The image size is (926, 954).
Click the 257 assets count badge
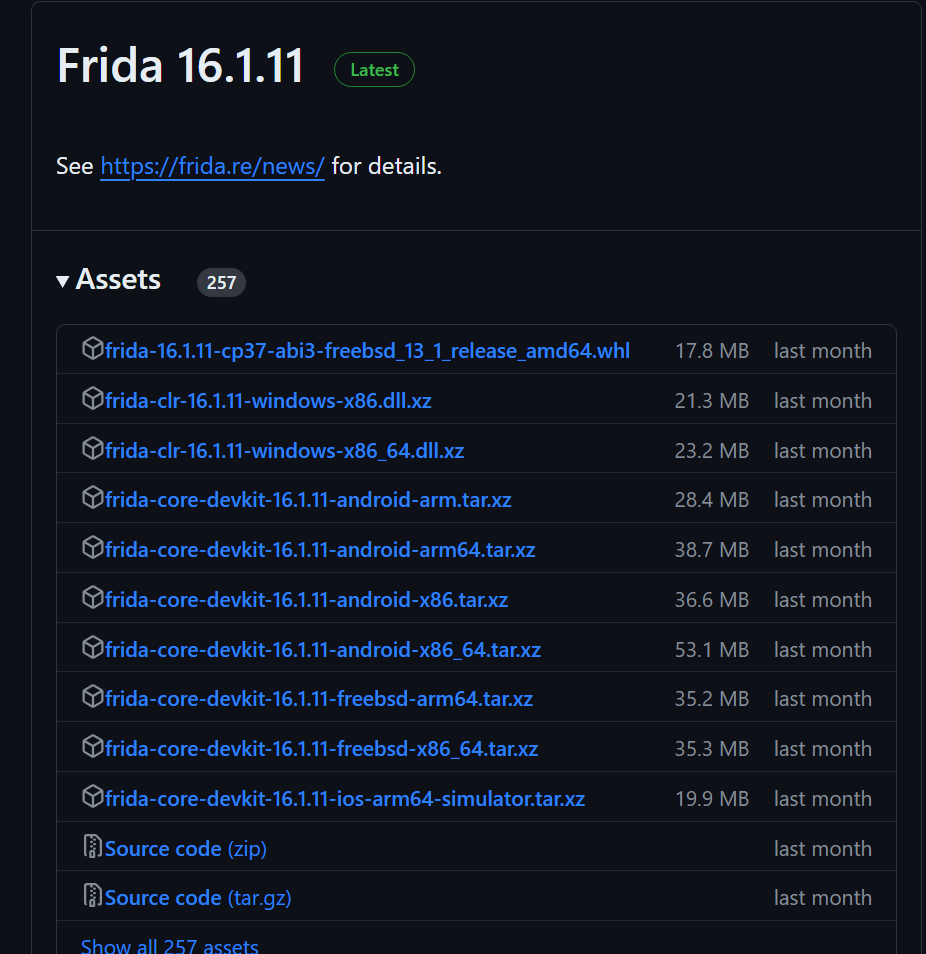221,282
